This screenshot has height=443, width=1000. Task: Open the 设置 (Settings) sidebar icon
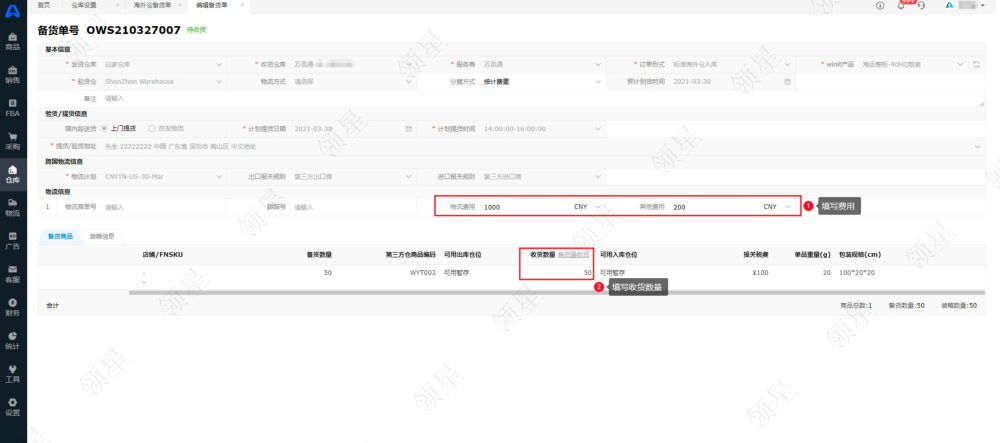coord(13,406)
